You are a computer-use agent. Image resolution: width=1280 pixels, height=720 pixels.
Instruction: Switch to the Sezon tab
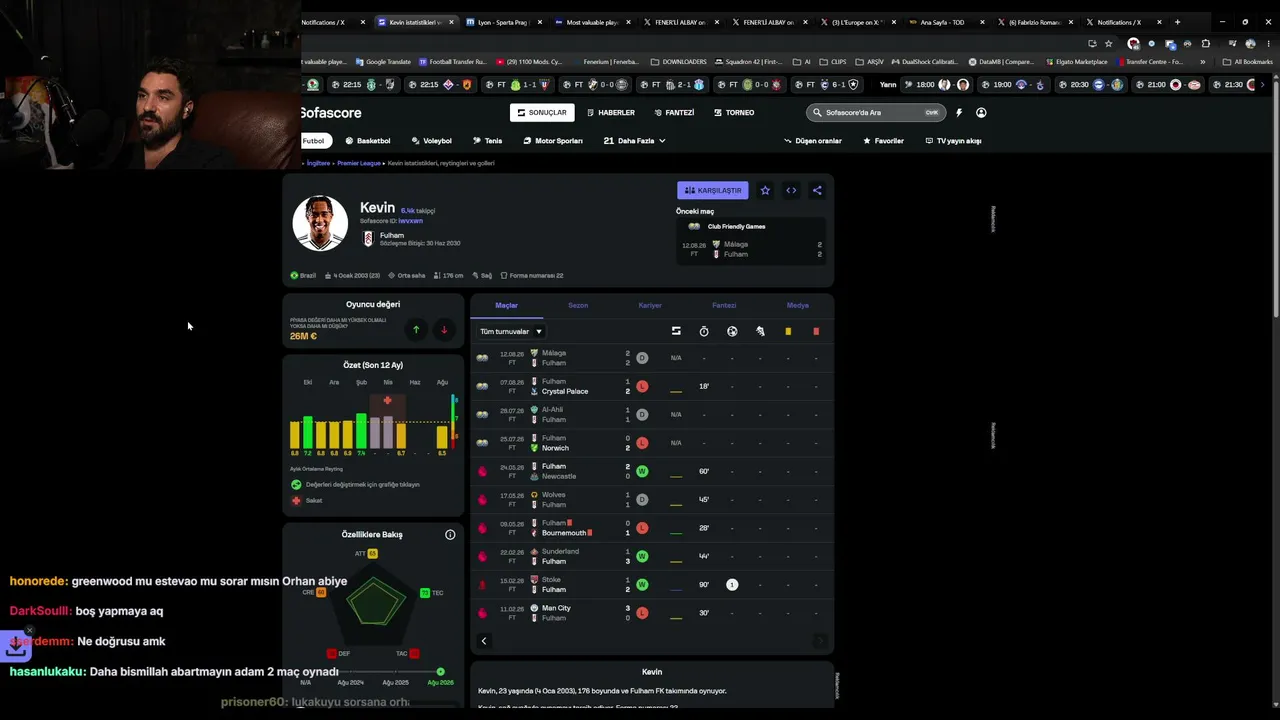pos(578,305)
